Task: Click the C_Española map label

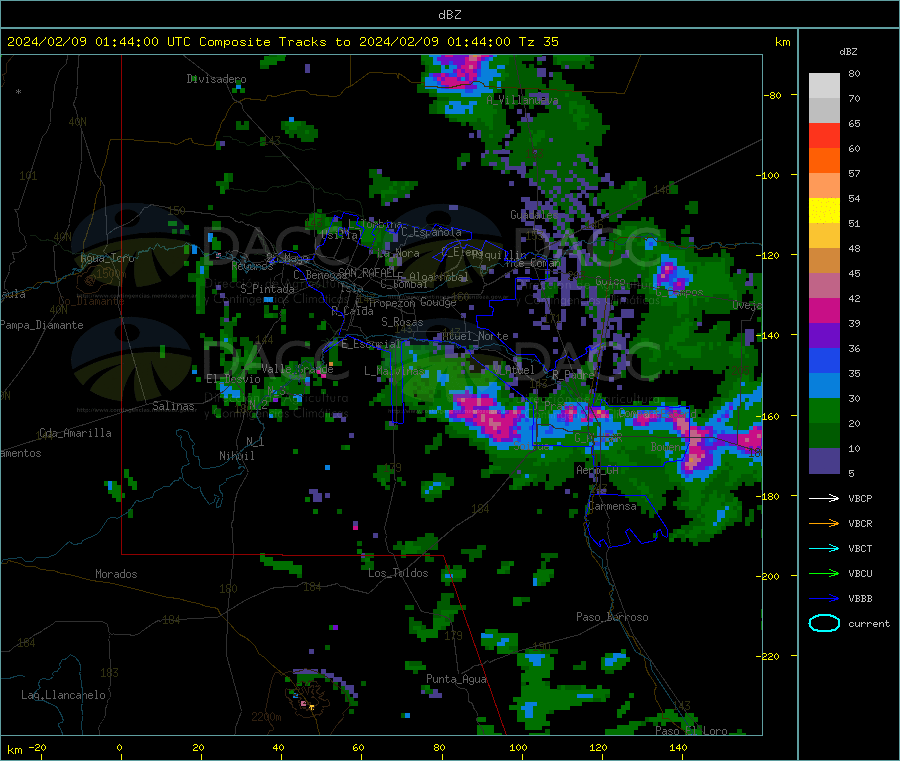Action: (431, 232)
